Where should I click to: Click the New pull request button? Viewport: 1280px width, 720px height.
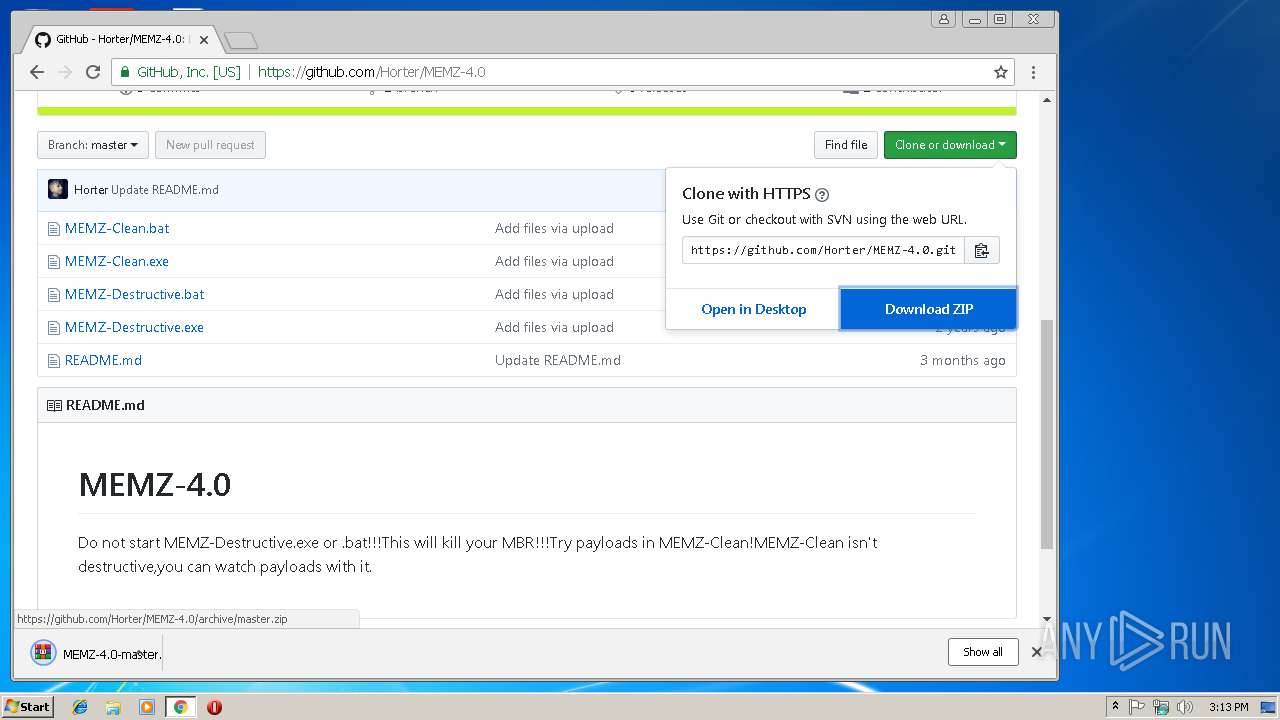[210, 145]
